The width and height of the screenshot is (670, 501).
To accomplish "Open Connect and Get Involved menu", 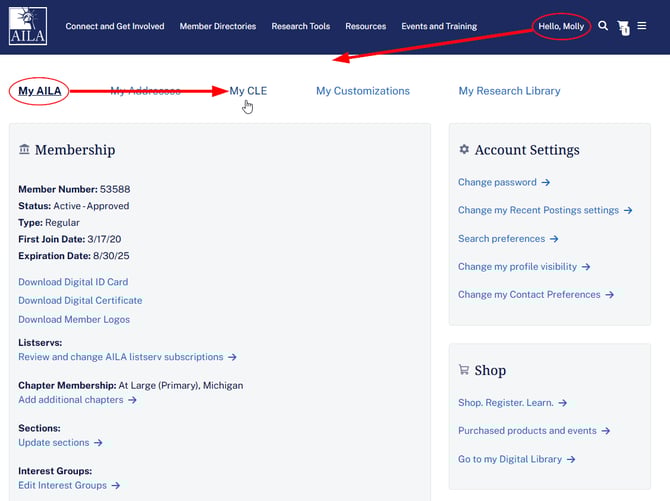I will 115,26.
